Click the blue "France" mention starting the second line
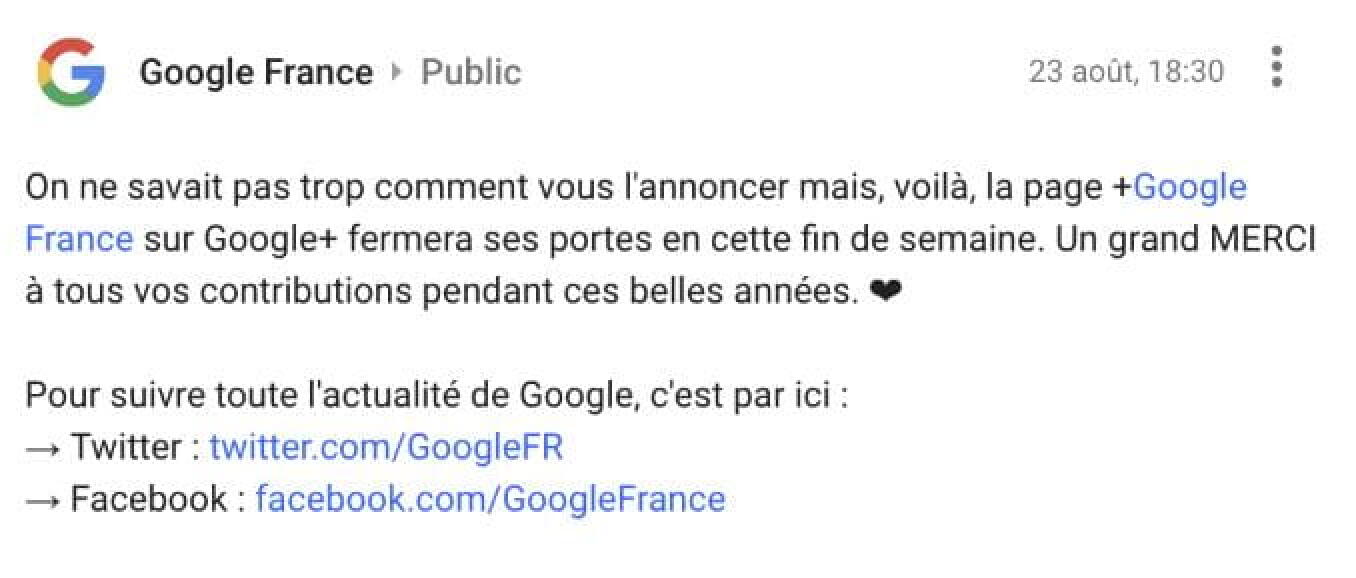Screen dimensions: 1356x578 pos(79,240)
